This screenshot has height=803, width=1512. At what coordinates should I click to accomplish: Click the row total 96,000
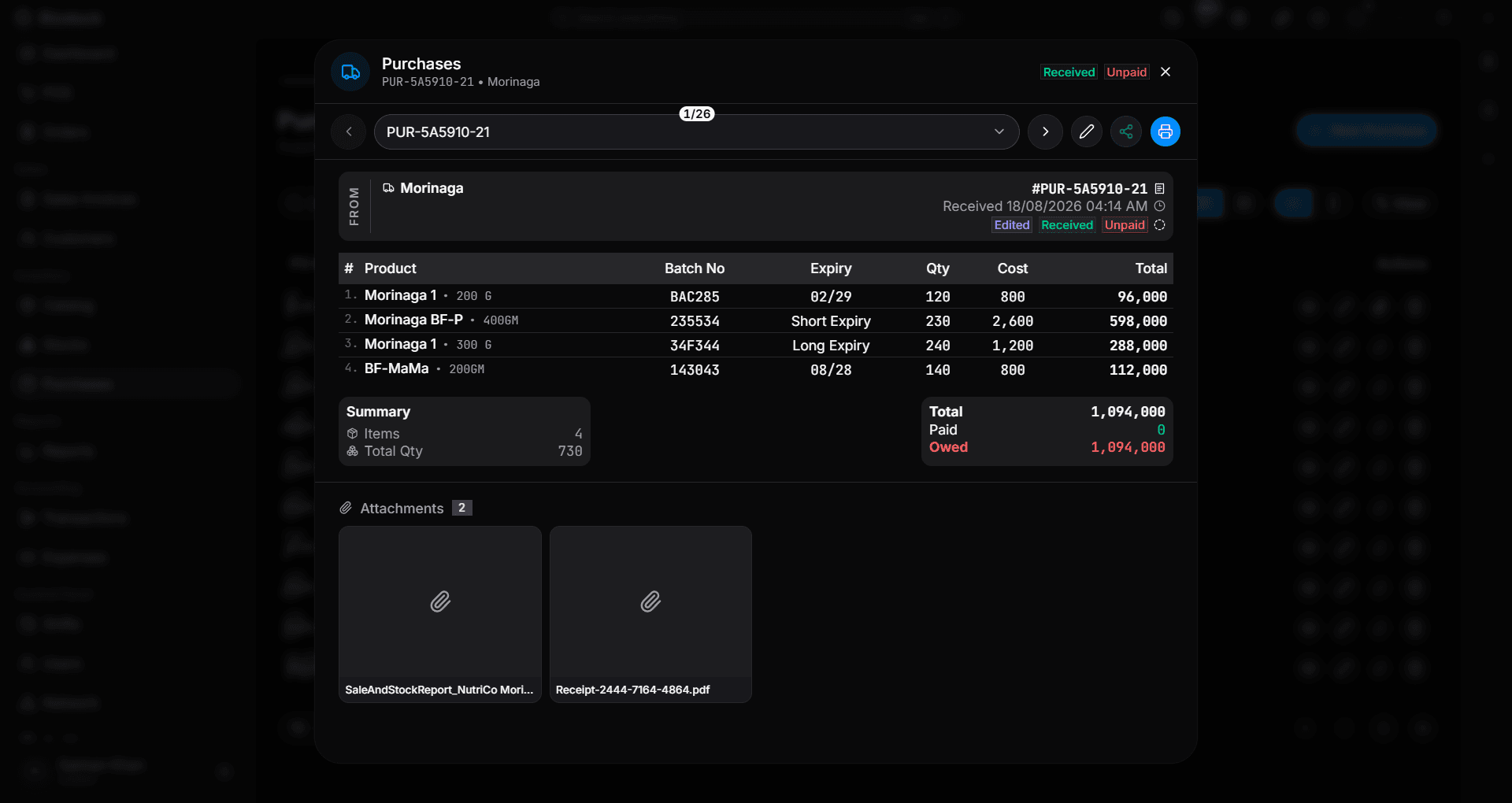[x=1143, y=297]
